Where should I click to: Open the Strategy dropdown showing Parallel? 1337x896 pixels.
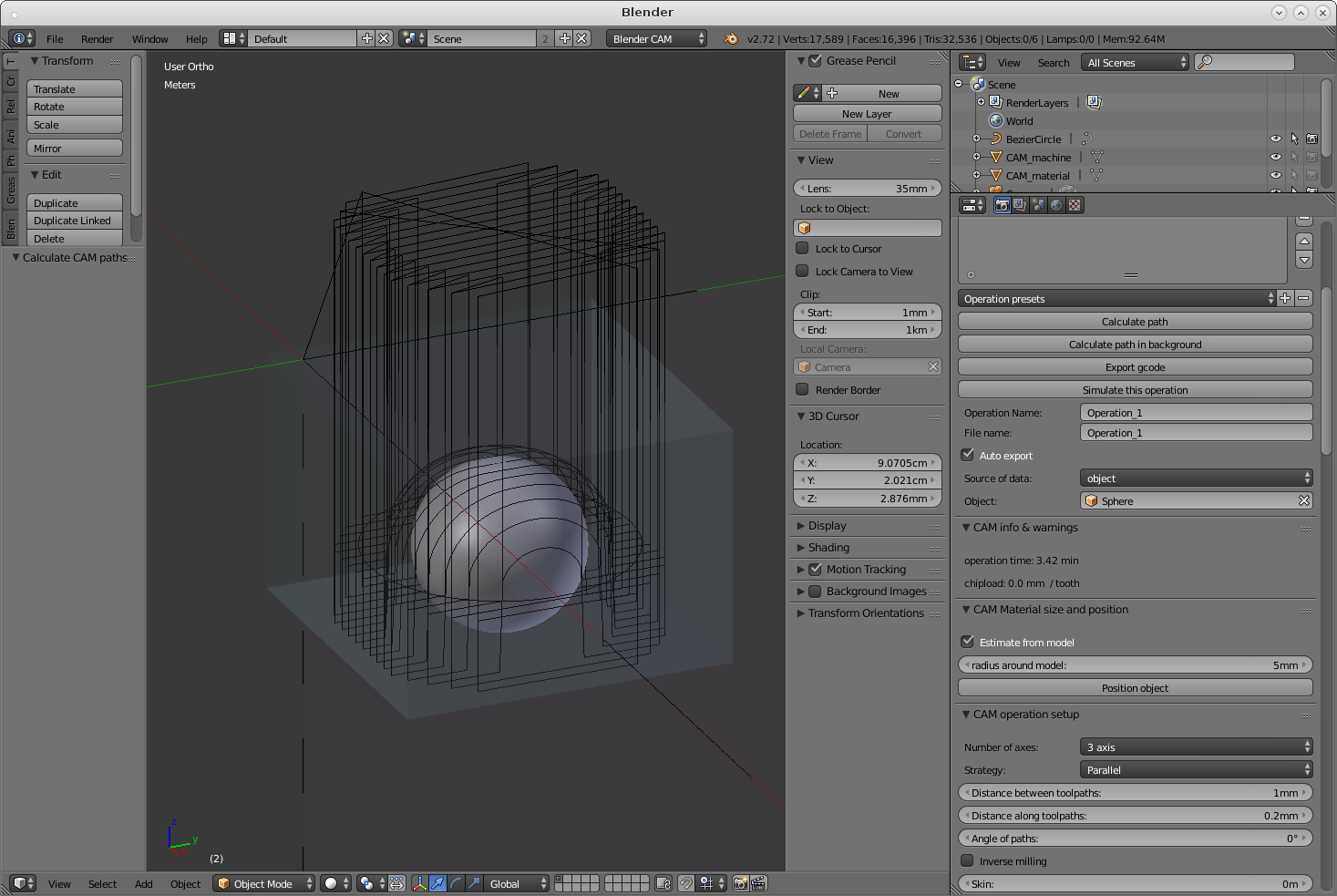pyautogui.click(x=1196, y=770)
